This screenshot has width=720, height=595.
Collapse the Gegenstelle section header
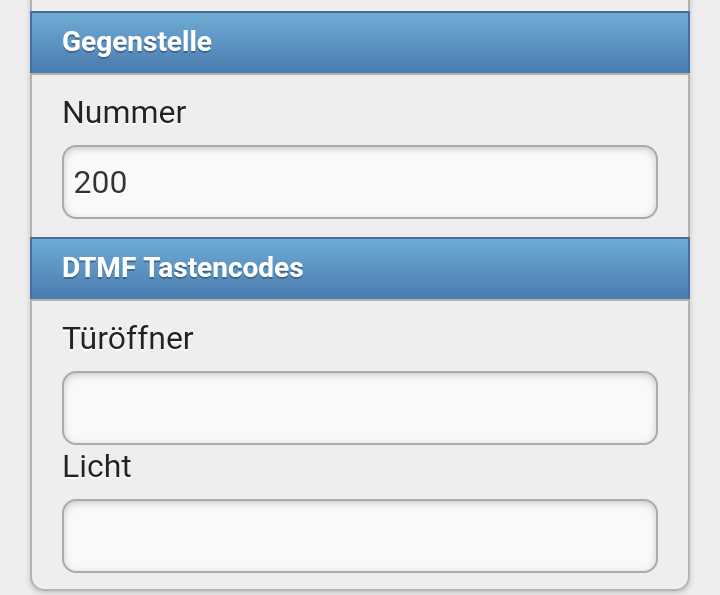tap(360, 42)
